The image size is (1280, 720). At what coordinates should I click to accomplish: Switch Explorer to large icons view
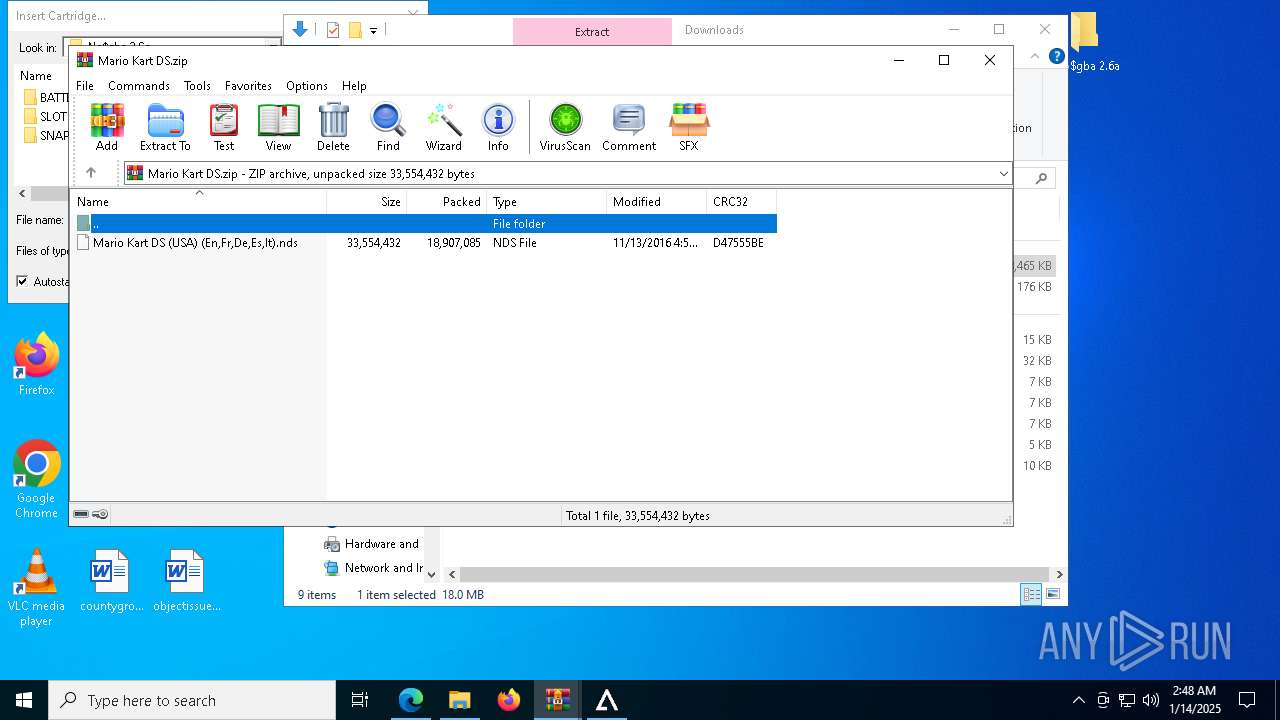pos(1052,595)
